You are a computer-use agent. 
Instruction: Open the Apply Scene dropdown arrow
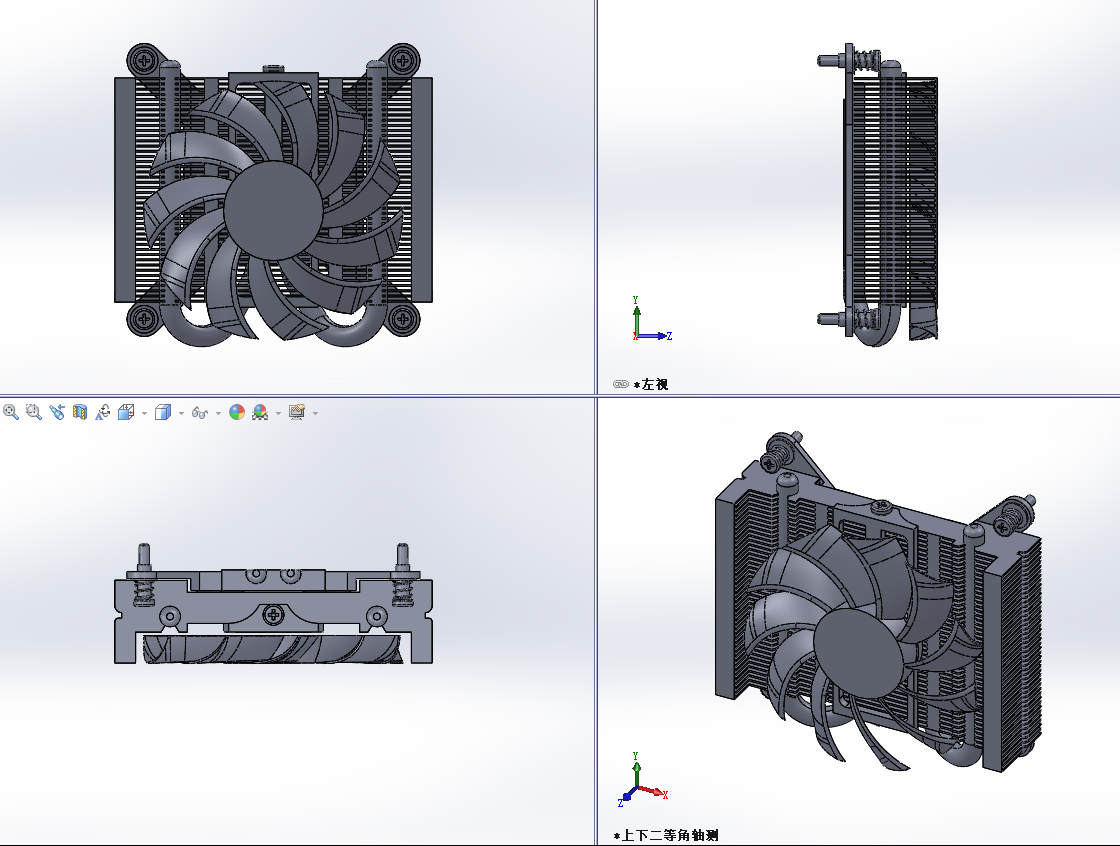click(x=279, y=413)
